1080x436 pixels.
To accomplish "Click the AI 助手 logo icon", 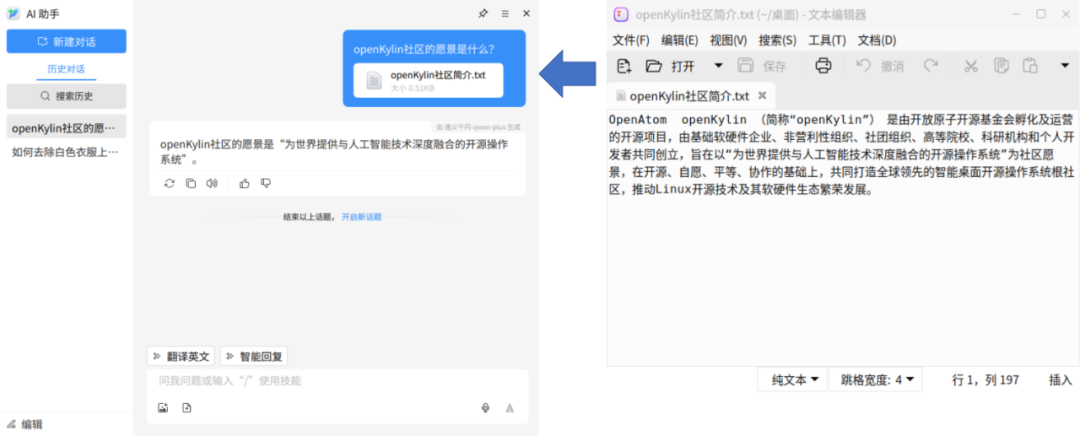I will point(12,14).
